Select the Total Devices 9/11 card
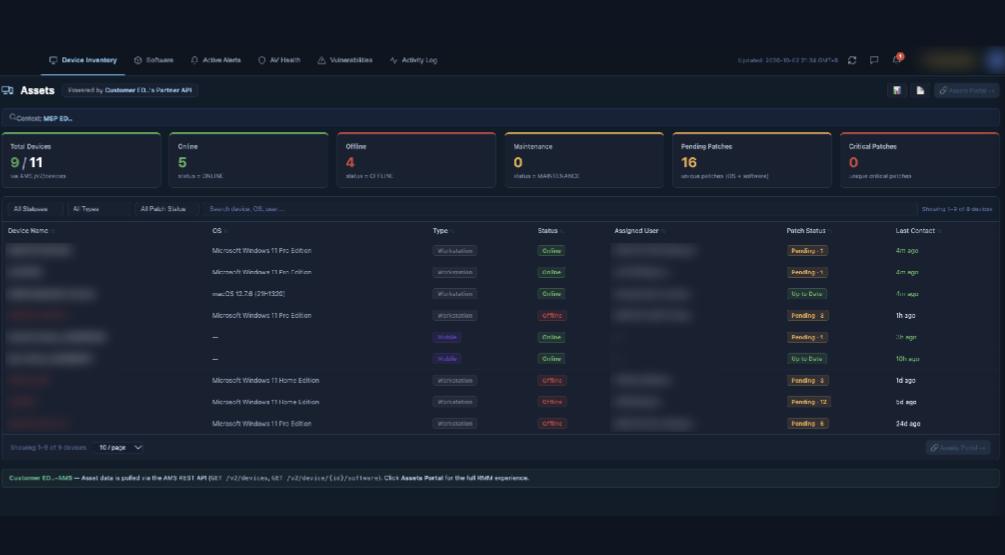This screenshot has width=1005, height=555. (x=81, y=160)
